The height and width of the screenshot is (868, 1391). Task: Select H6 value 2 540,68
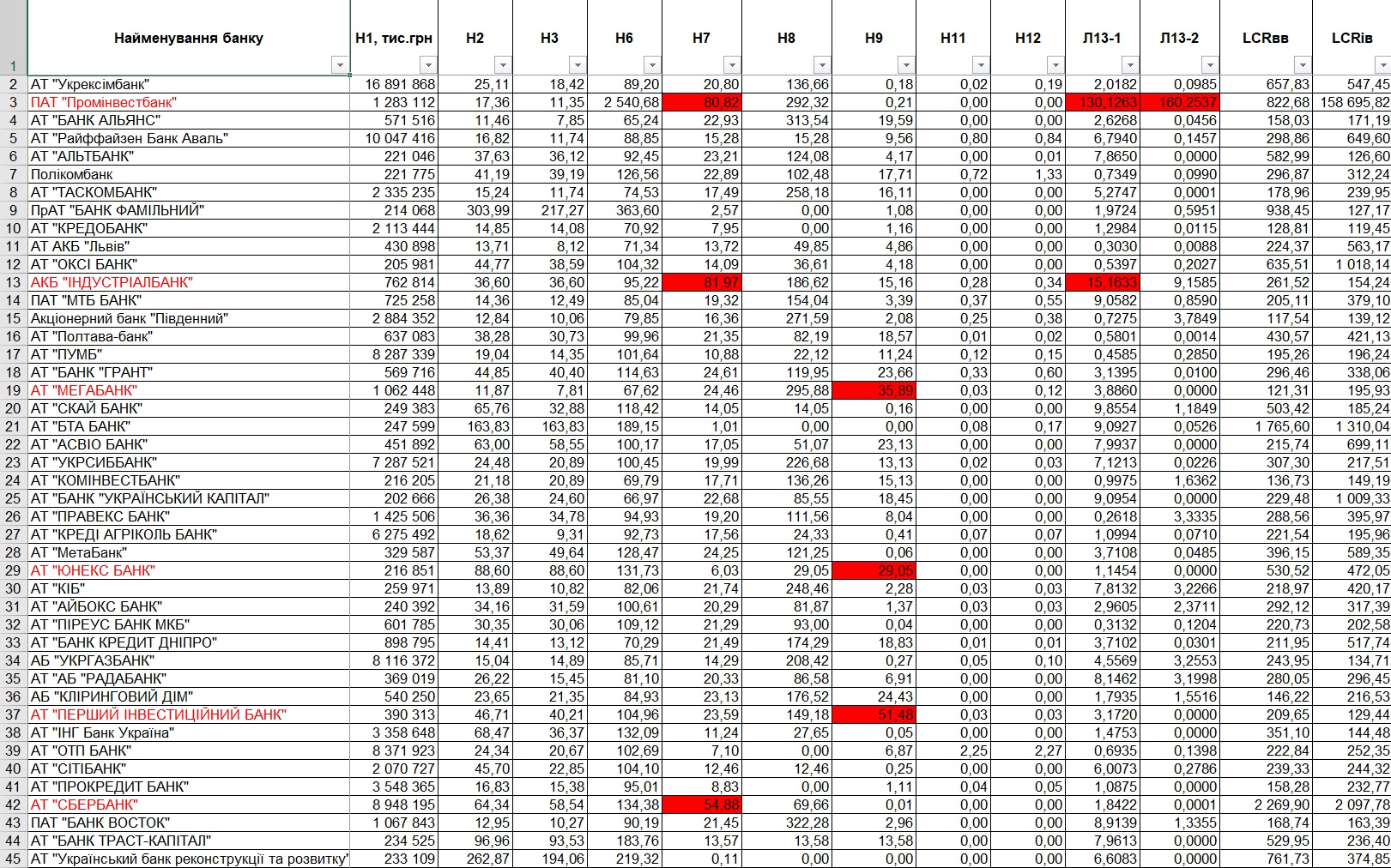pyautogui.click(x=625, y=102)
